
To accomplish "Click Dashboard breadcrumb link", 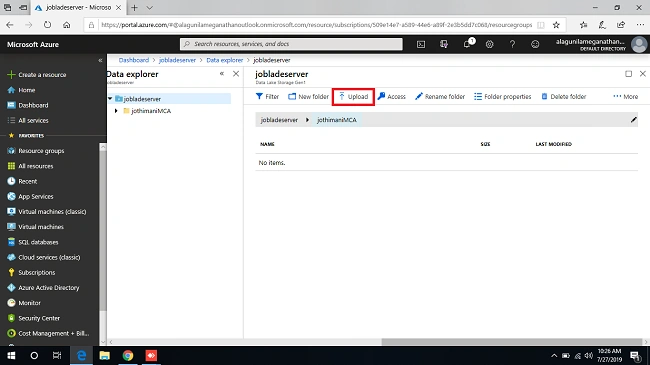I will coord(133,60).
